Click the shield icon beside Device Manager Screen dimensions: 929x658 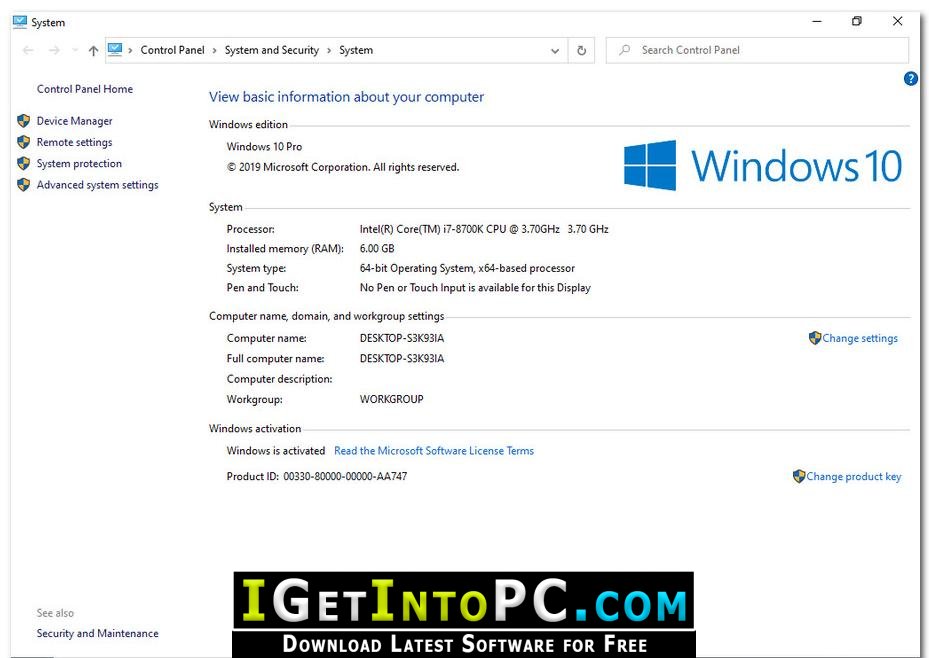tap(24, 121)
